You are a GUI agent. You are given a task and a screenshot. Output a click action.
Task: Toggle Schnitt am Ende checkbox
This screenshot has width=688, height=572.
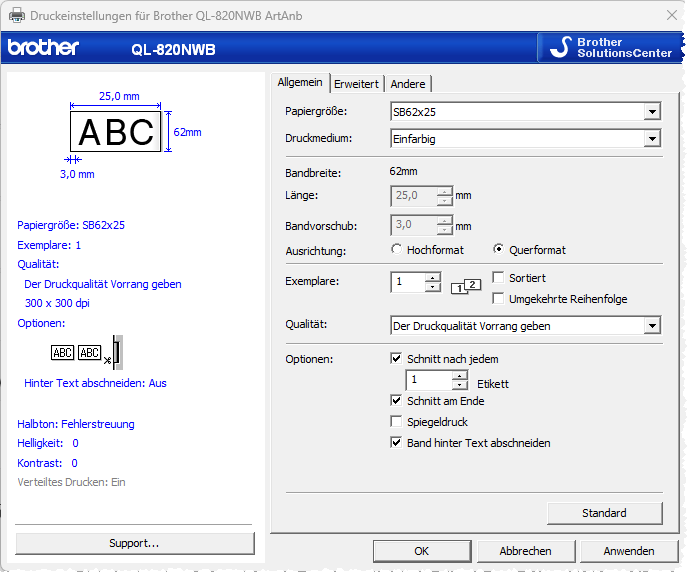pyautogui.click(x=396, y=400)
